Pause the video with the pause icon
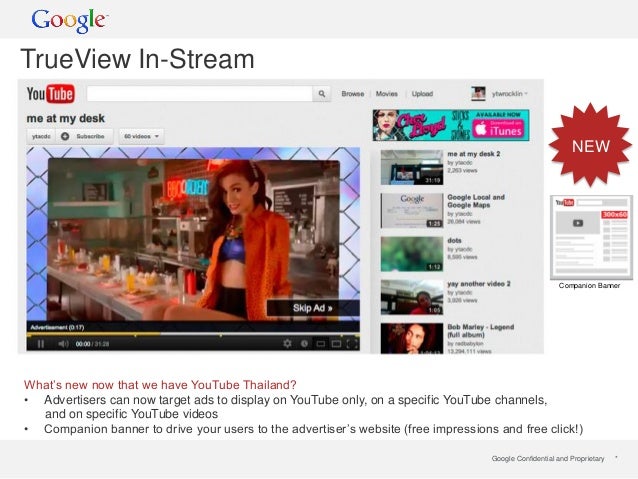 click(41, 344)
